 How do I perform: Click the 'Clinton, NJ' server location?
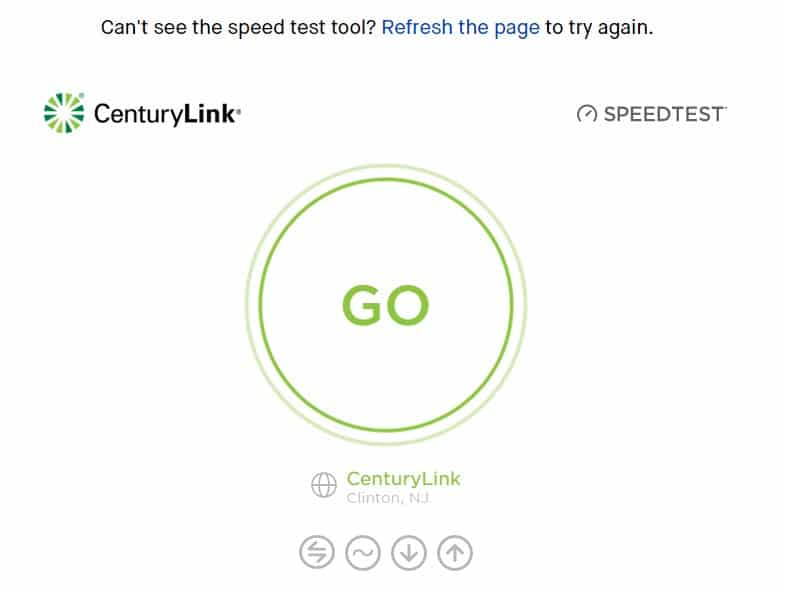tap(387, 498)
